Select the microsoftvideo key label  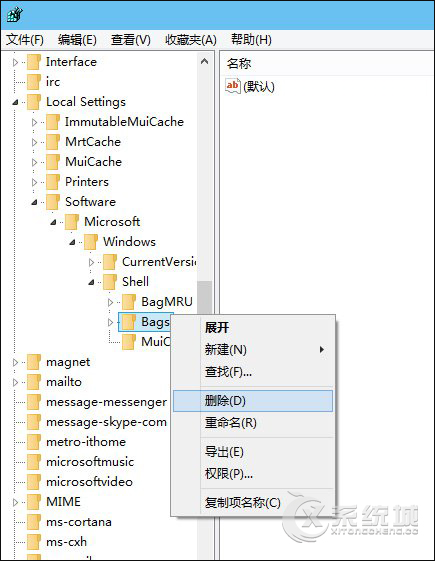89,482
